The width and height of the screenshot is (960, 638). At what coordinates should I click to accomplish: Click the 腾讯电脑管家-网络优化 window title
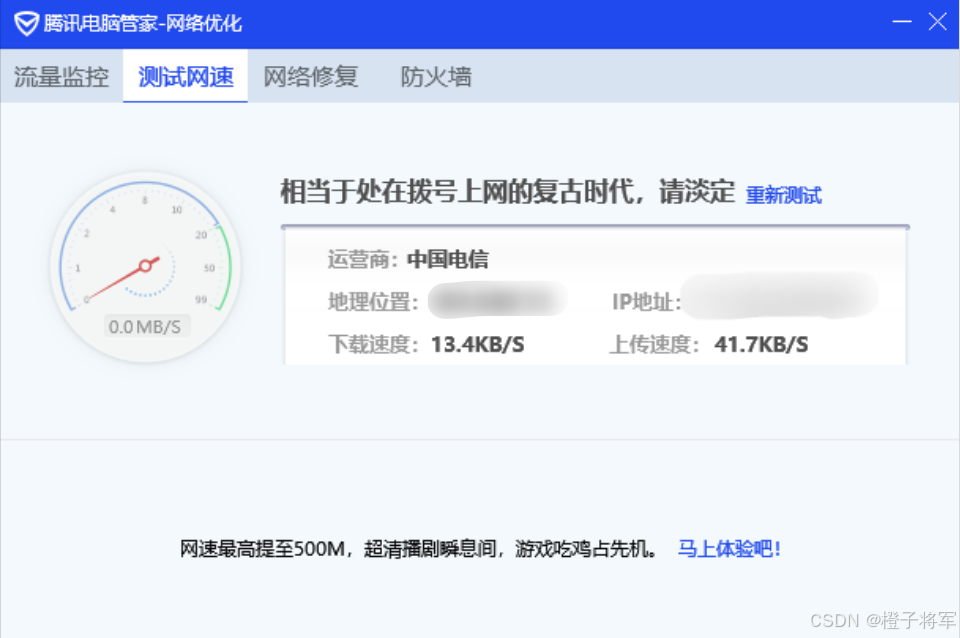[143, 24]
